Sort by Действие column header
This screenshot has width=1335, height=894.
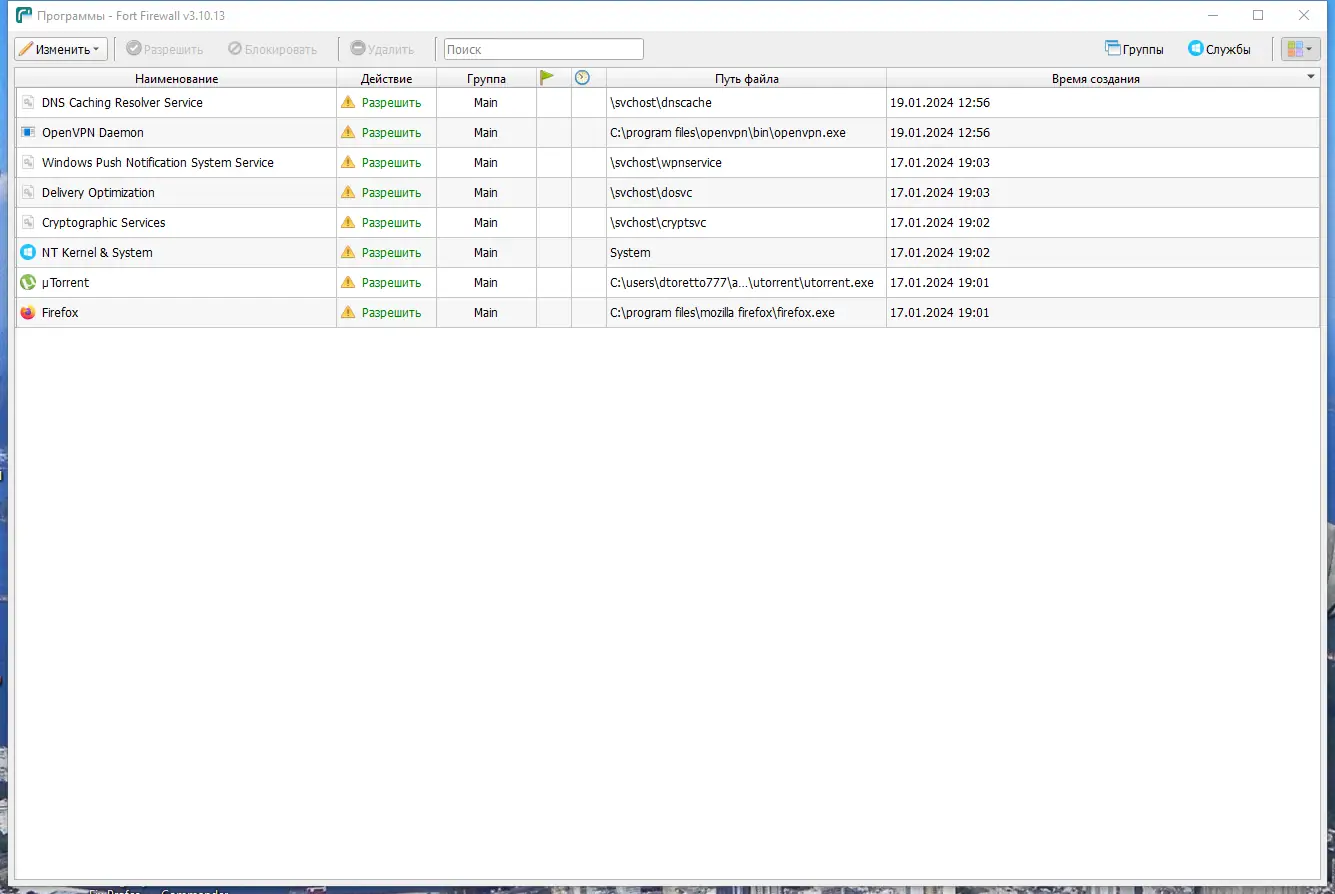[x=387, y=78]
